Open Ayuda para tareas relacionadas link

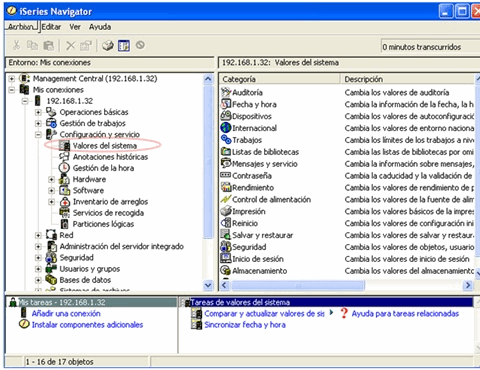click(405, 313)
